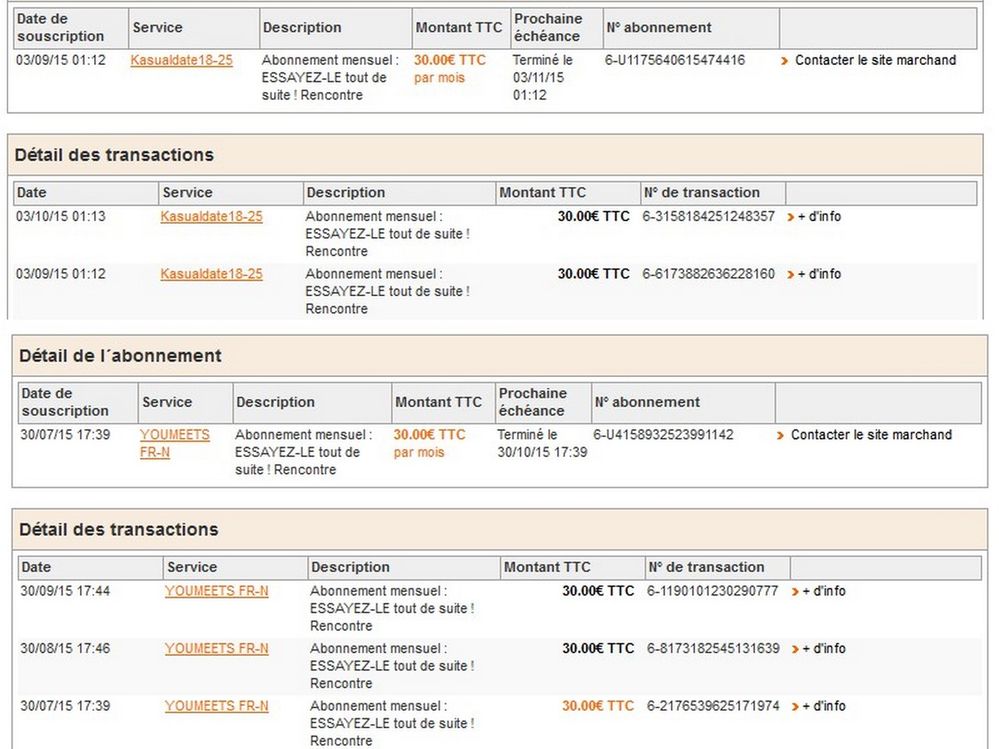Click arrow icon before Contacter le site marchand for Kasualdate18-25

pos(786,60)
